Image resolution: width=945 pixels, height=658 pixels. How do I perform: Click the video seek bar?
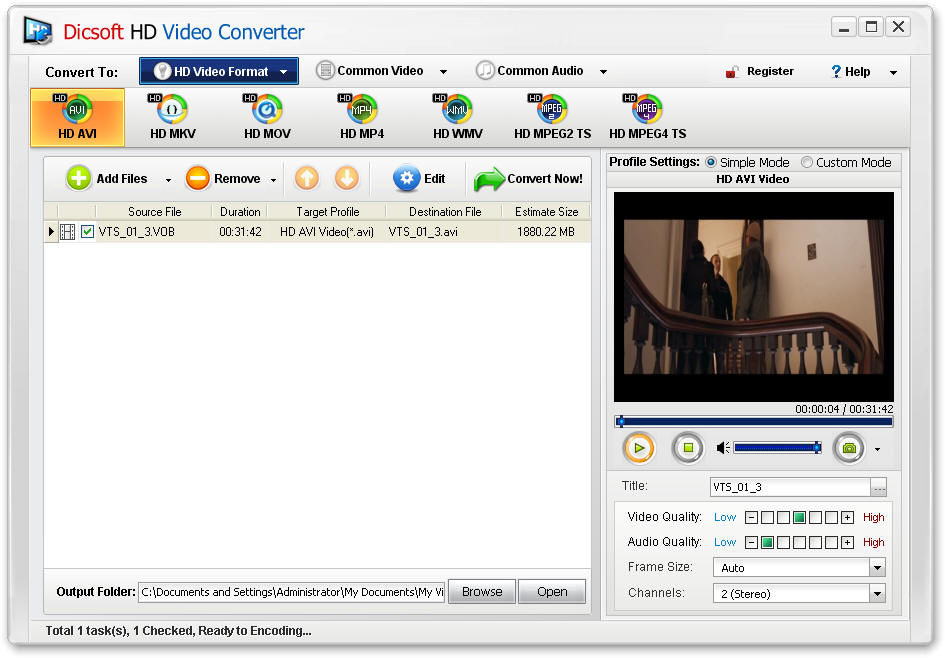pyautogui.click(x=753, y=422)
